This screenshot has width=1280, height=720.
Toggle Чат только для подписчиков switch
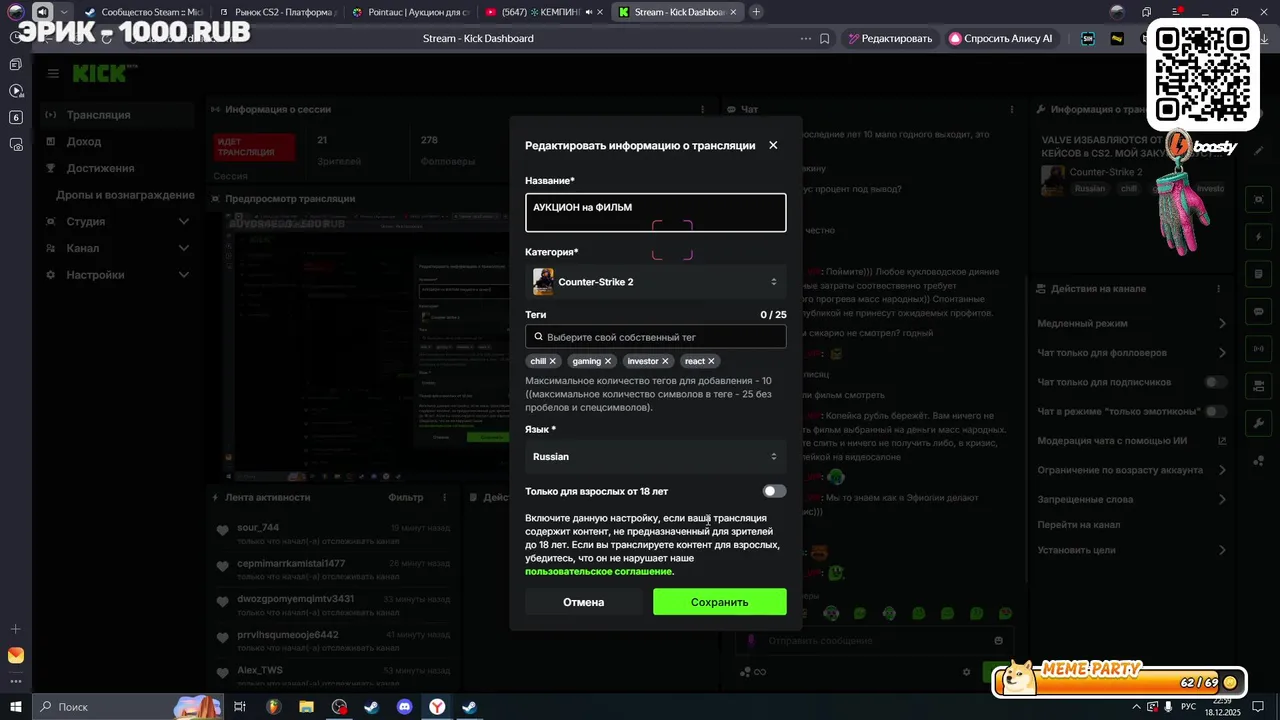tap(1215, 382)
